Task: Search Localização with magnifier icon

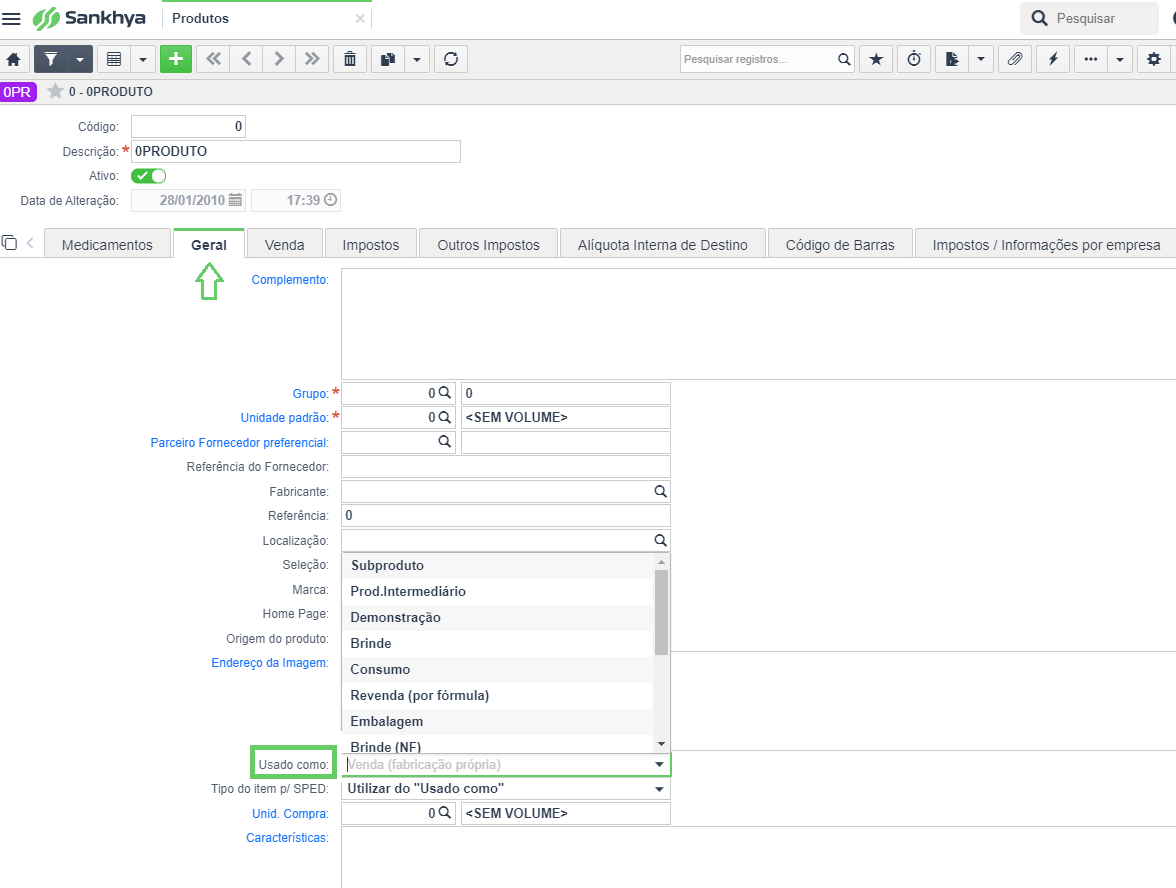Action: click(x=660, y=540)
